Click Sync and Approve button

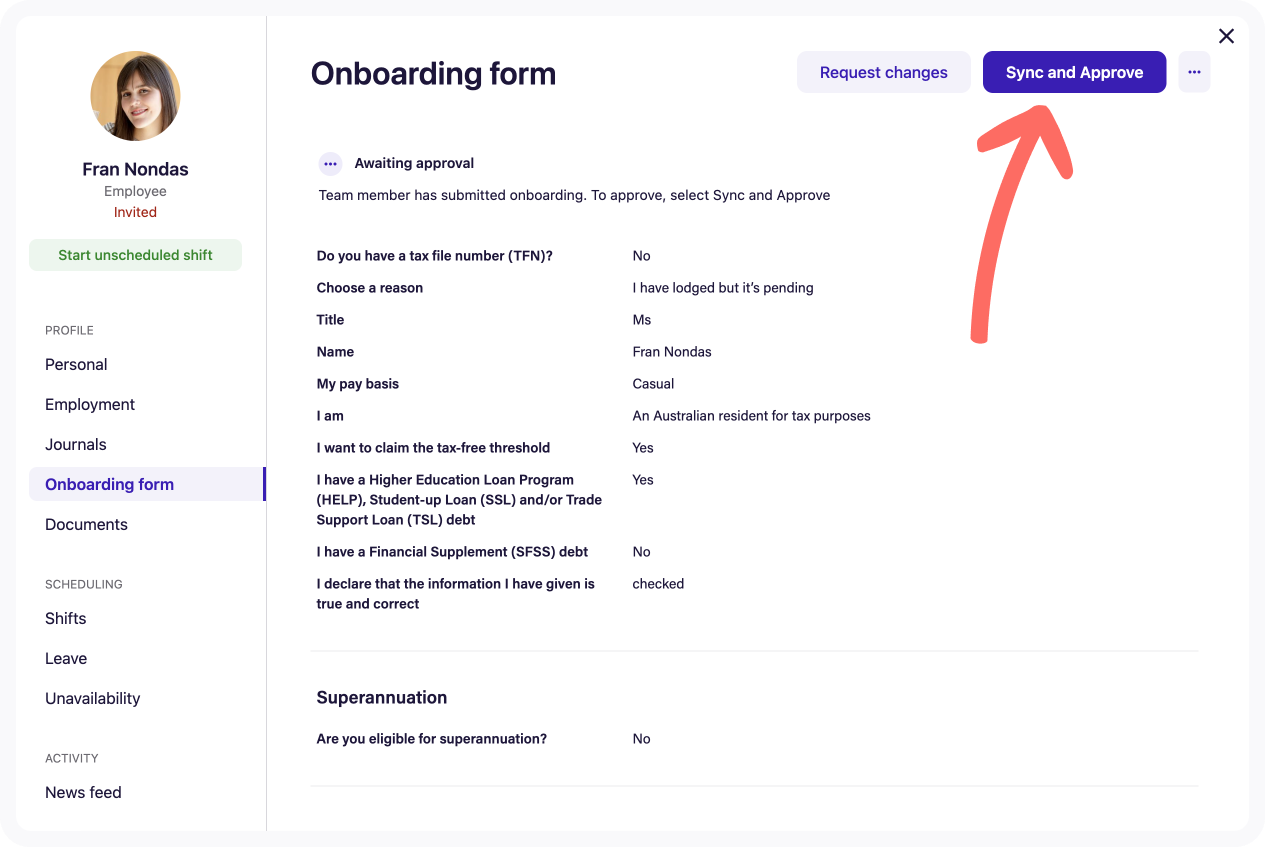[x=1074, y=72]
